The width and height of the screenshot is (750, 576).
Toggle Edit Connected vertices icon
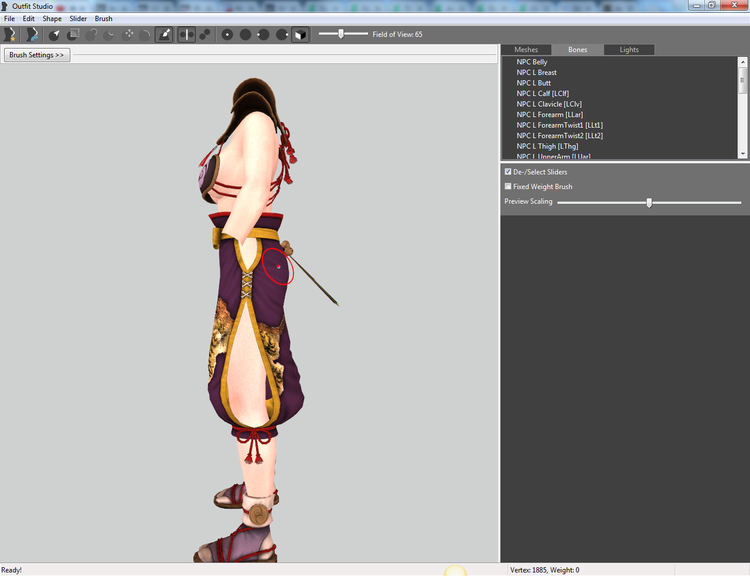click(205, 34)
